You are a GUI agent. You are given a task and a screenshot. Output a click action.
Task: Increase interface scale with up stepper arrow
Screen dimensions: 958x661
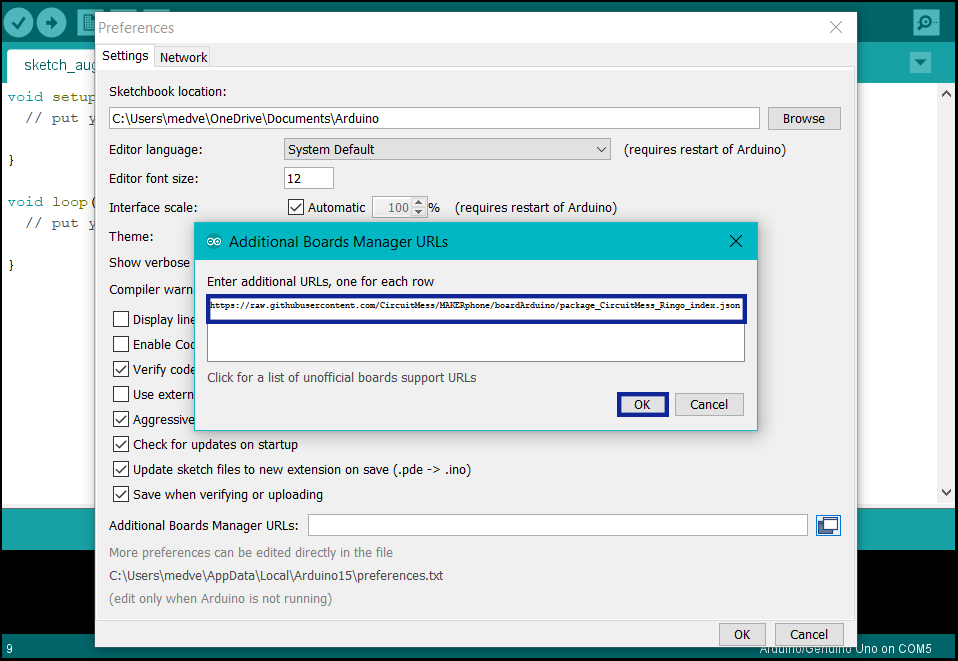coord(419,203)
